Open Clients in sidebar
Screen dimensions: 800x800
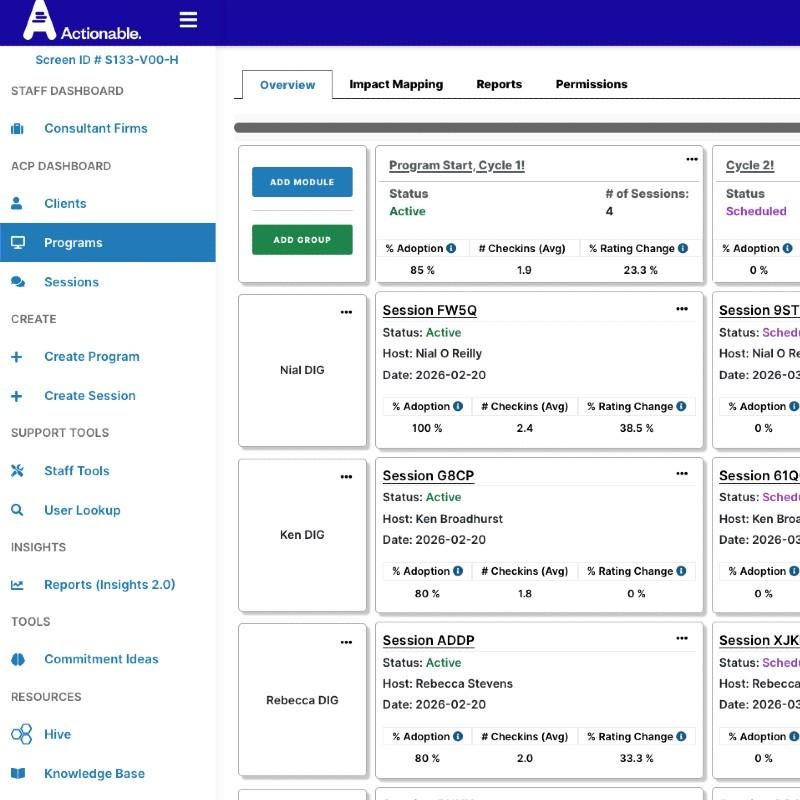pyautogui.click(x=65, y=203)
